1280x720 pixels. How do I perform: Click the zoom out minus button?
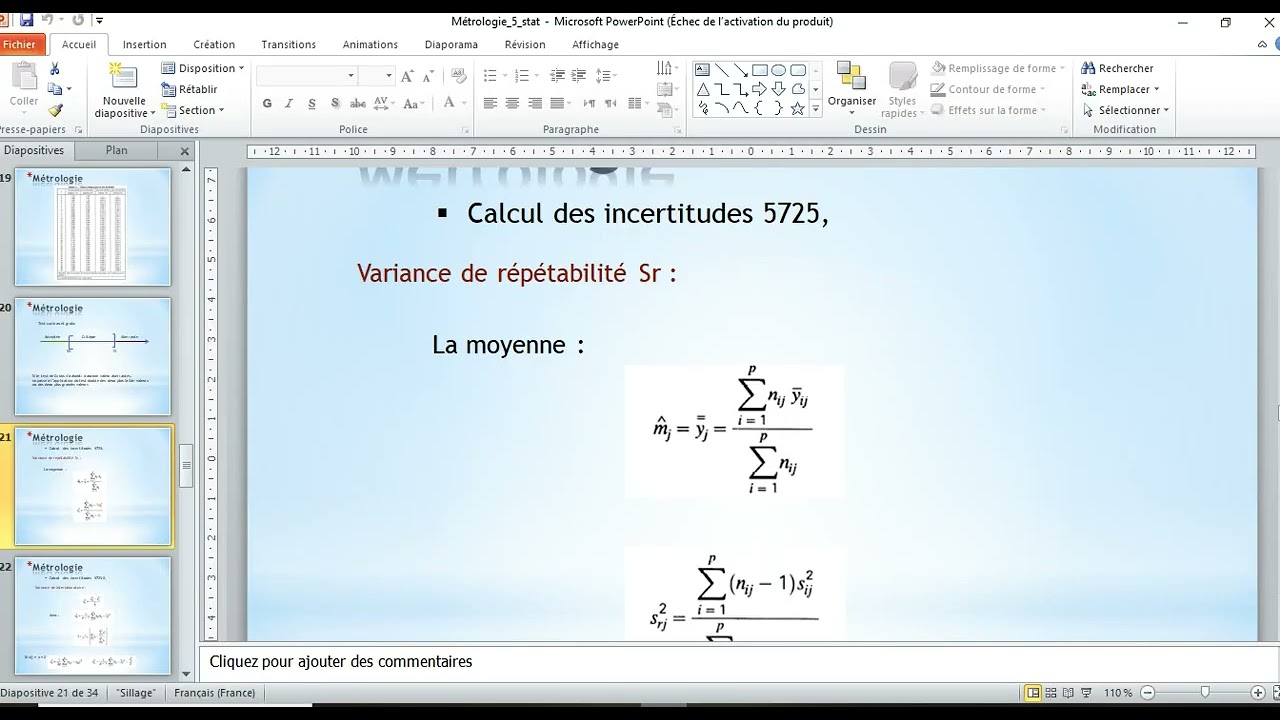[x=1148, y=692]
